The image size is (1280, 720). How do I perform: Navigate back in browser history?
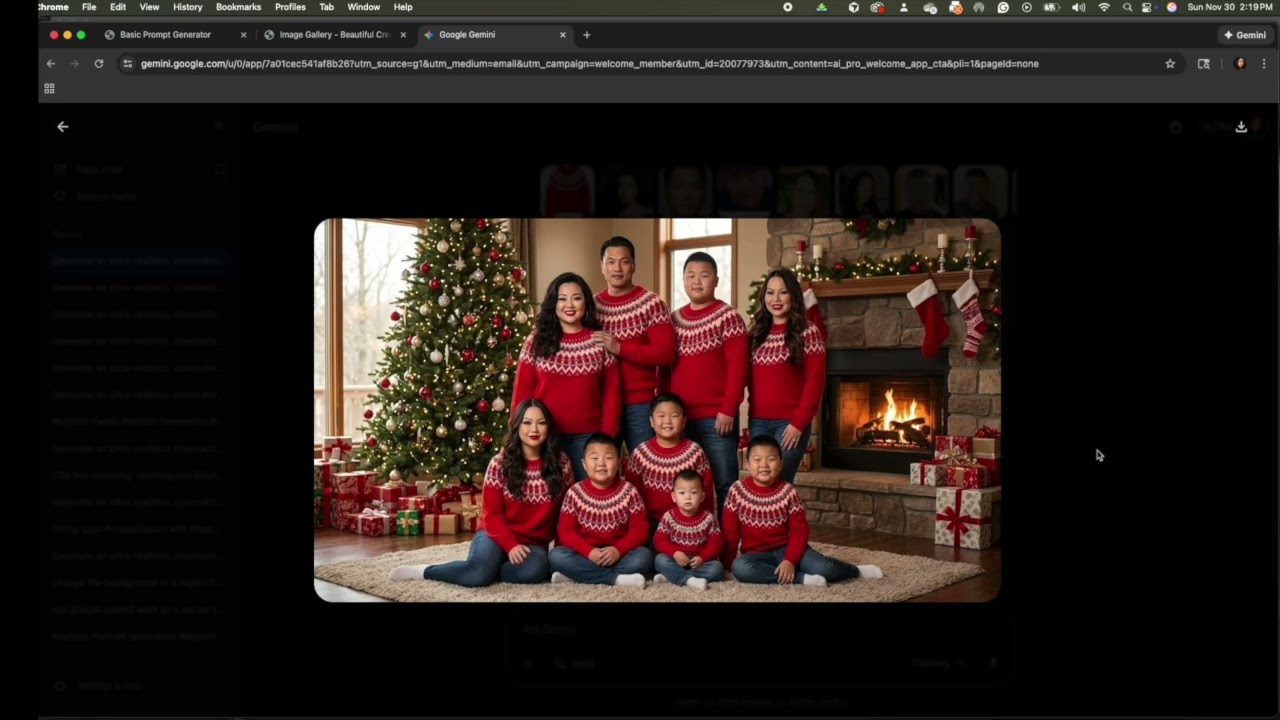pyautogui.click(x=51, y=64)
